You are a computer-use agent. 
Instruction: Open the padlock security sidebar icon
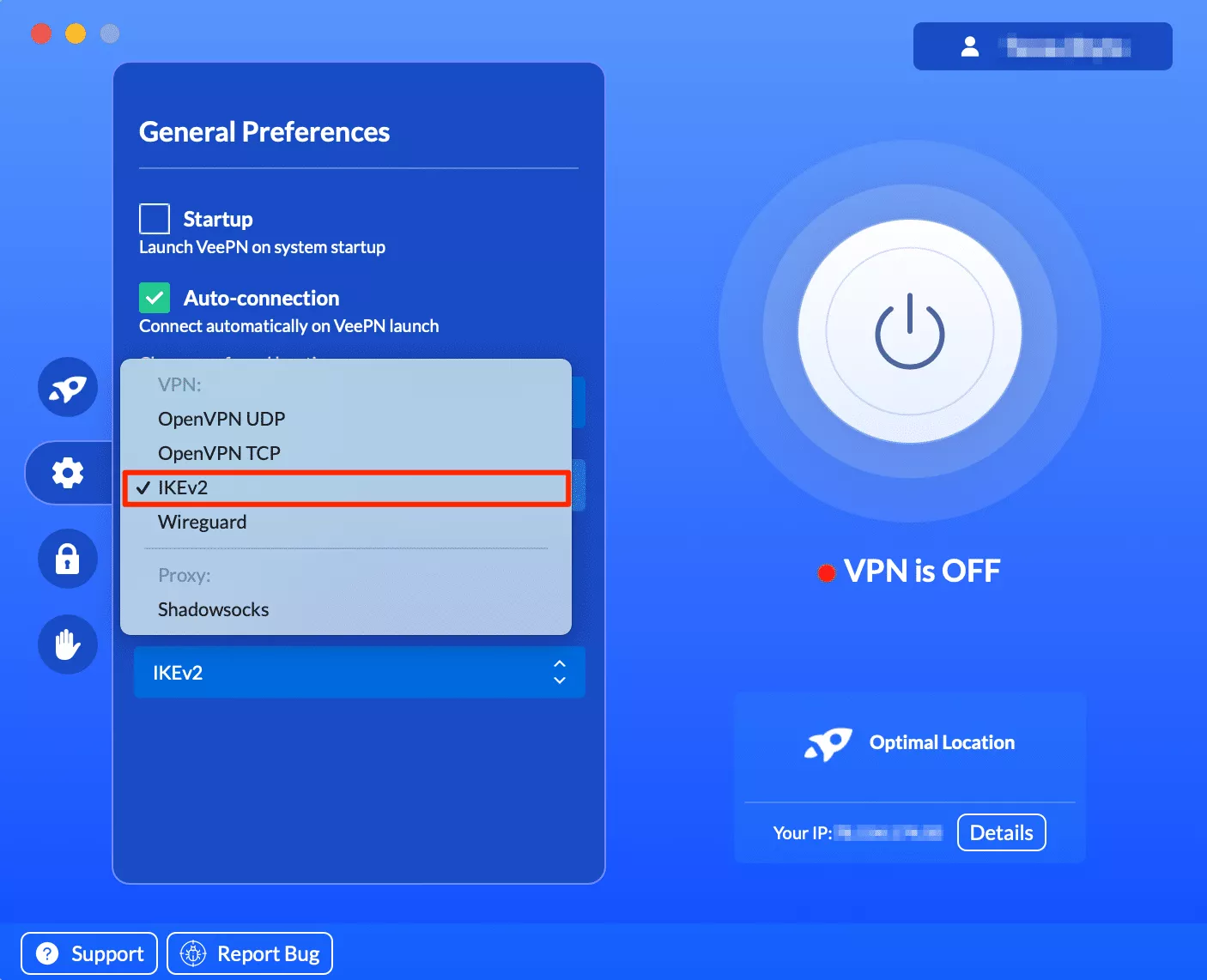tap(68, 559)
